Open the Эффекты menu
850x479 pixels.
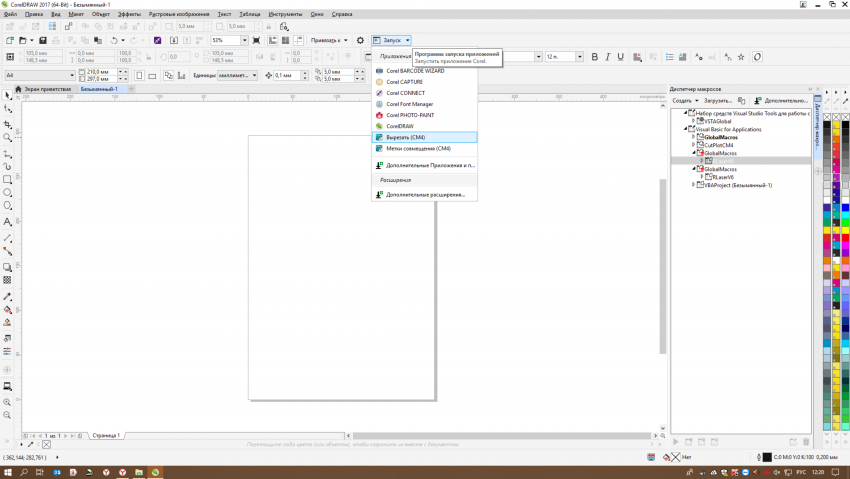point(129,15)
